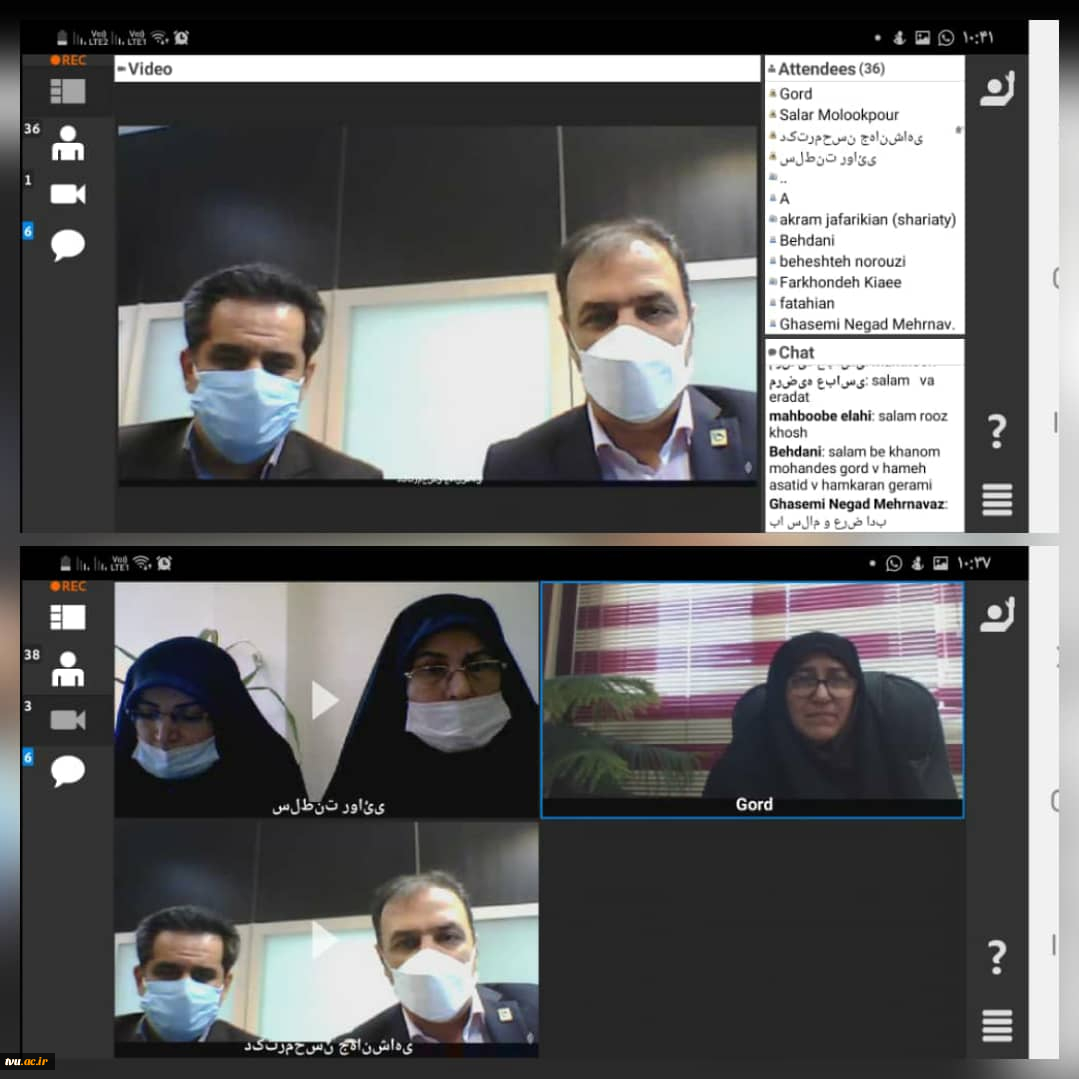Tap the raise hand icon in top screenshot
1079x1079 pixels.
click(997, 89)
